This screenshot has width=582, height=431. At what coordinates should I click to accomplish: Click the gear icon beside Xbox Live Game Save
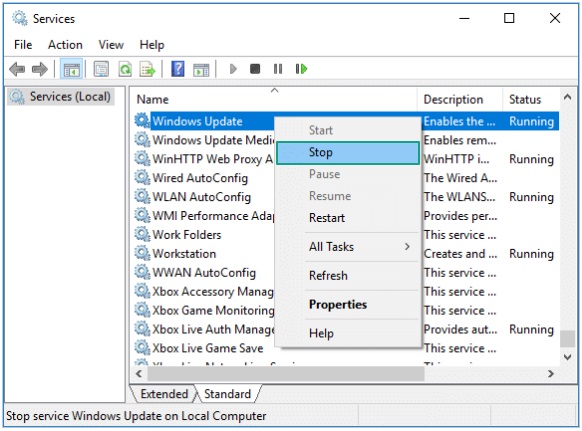(142, 348)
